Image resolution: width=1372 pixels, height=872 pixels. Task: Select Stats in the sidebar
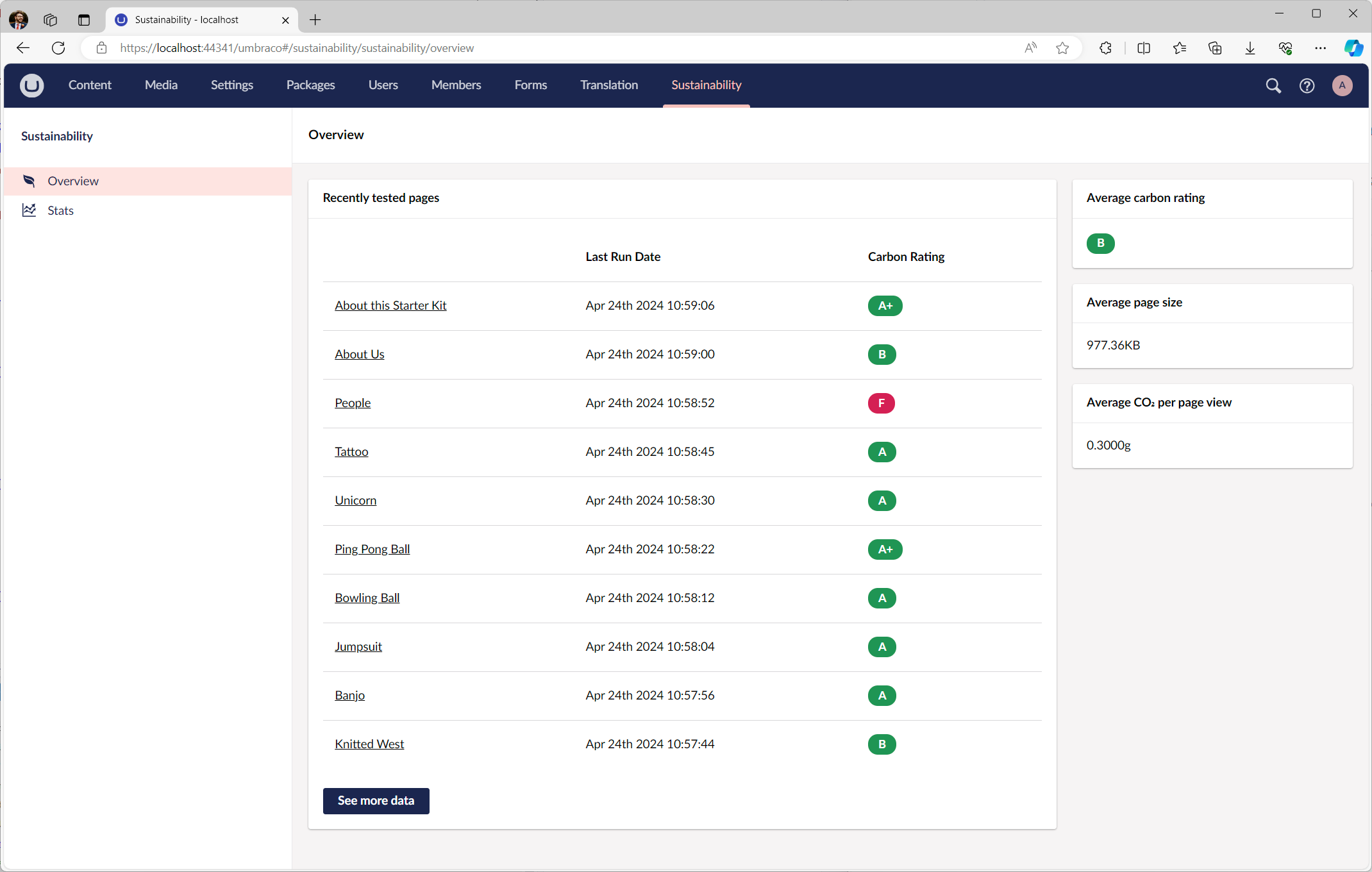[60, 210]
